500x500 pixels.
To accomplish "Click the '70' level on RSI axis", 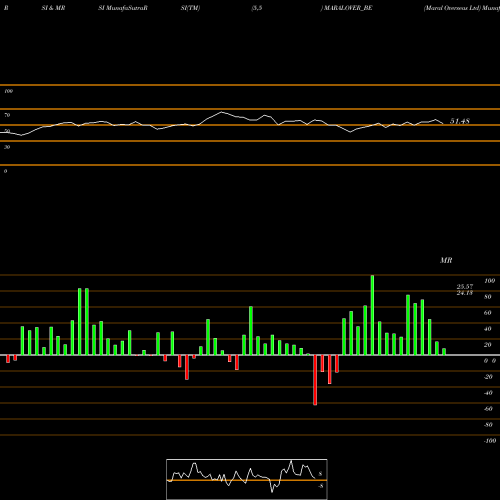I will point(7,115).
